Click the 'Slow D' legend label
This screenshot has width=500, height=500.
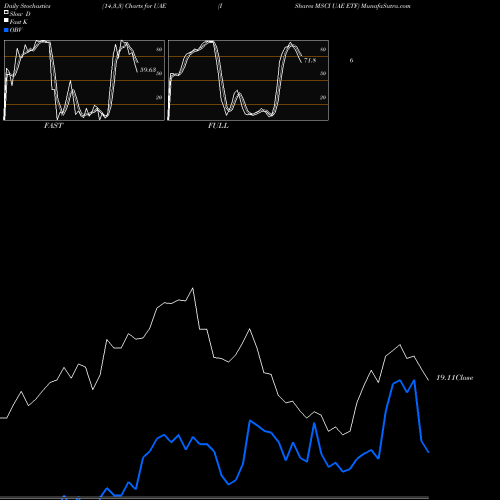[20, 14]
